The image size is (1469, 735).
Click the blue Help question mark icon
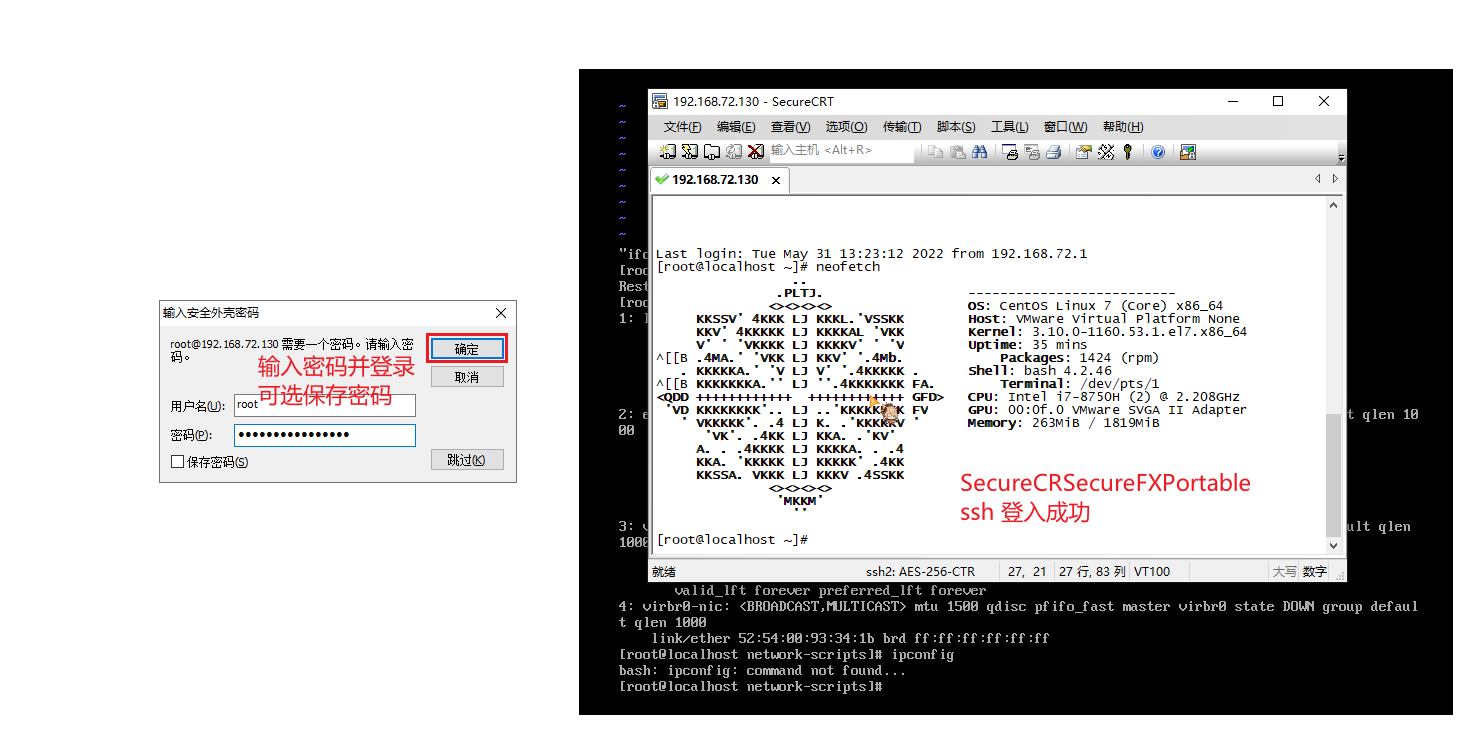point(1158,151)
